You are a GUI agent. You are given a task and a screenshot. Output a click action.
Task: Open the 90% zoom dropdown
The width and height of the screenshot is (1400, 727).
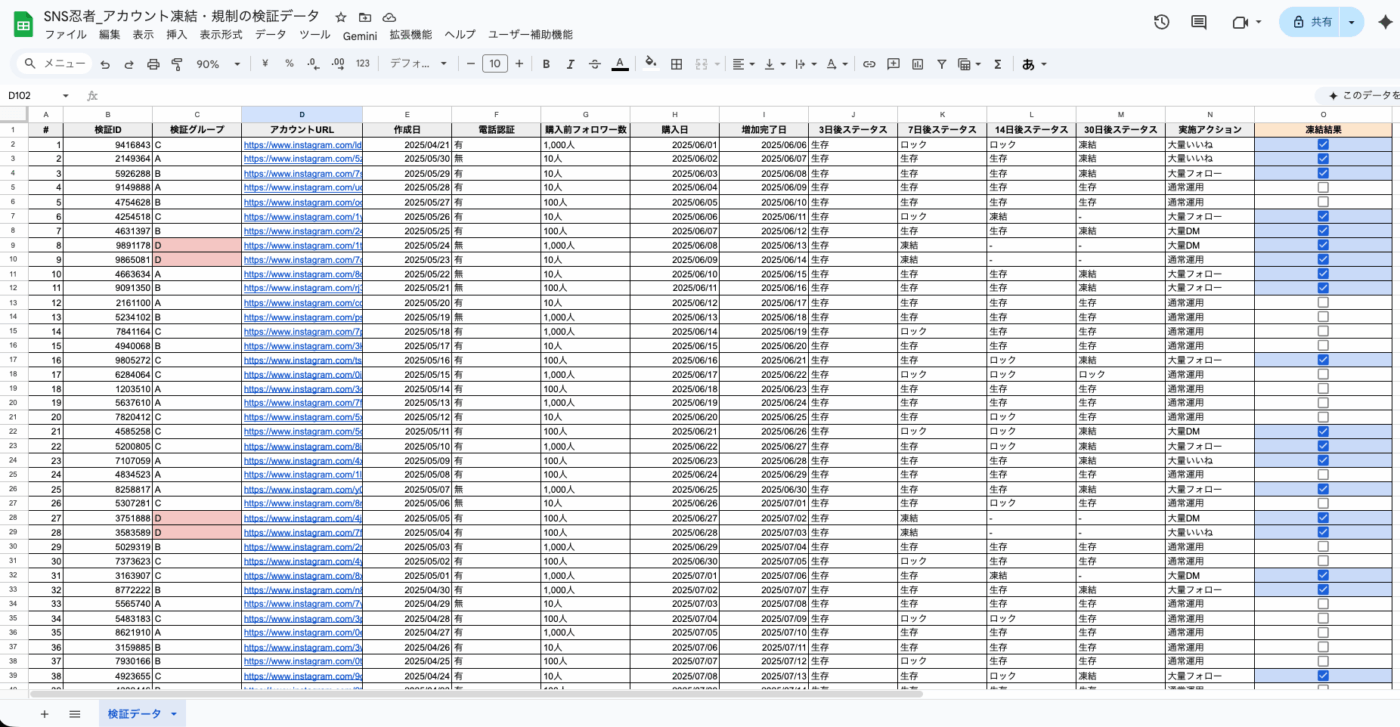coord(216,64)
